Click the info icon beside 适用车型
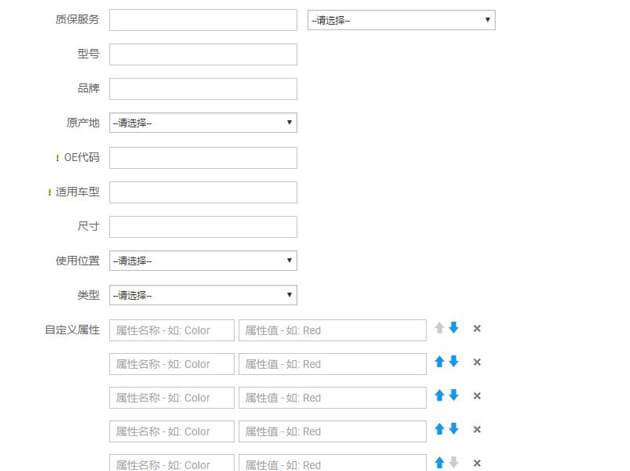The height and width of the screenshot is (471, 630). point(49,192)
